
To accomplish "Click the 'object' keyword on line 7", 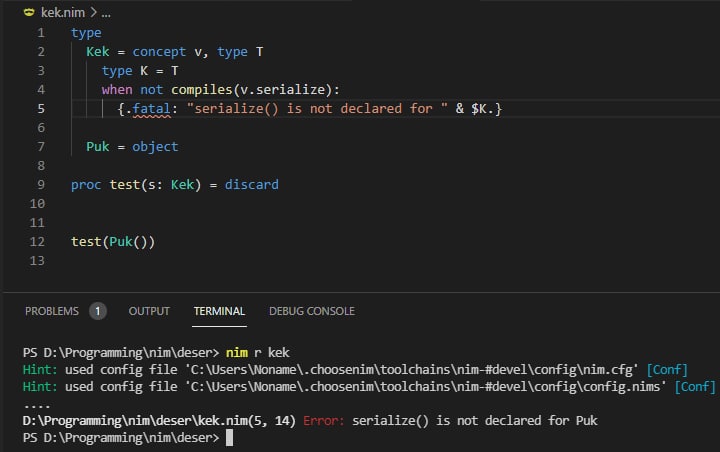I will click(155, 147).
